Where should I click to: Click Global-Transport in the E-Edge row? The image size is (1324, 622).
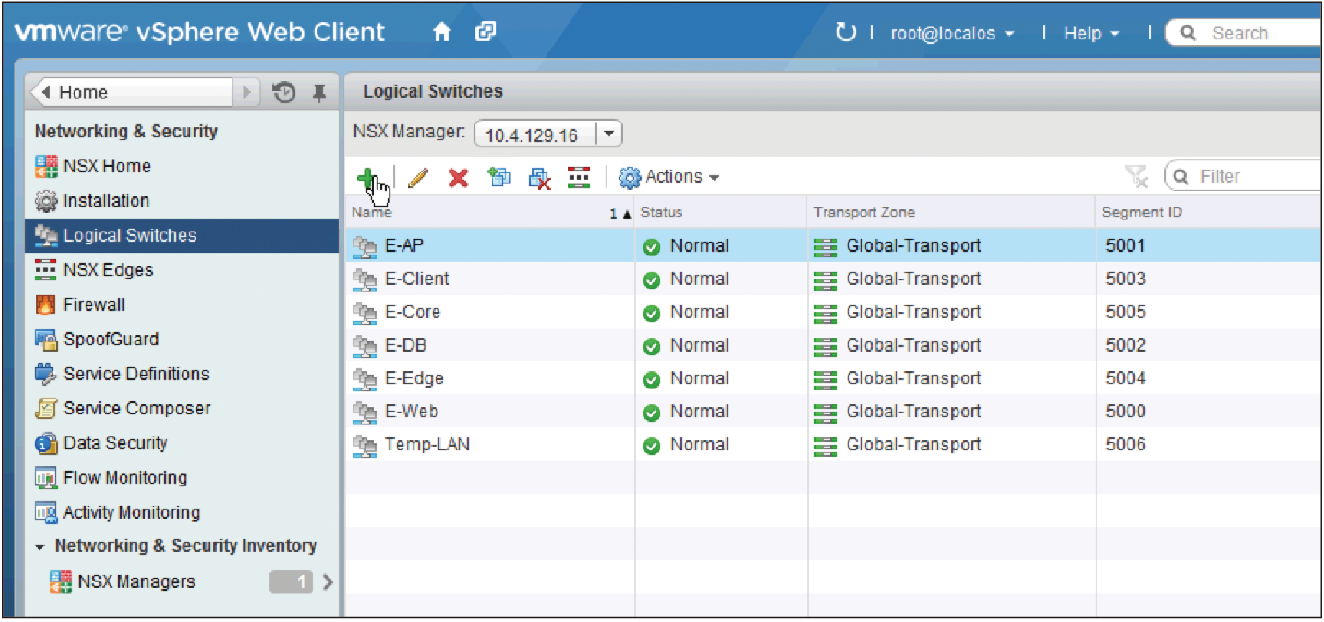pyautogui.click(x=914, y=378)
